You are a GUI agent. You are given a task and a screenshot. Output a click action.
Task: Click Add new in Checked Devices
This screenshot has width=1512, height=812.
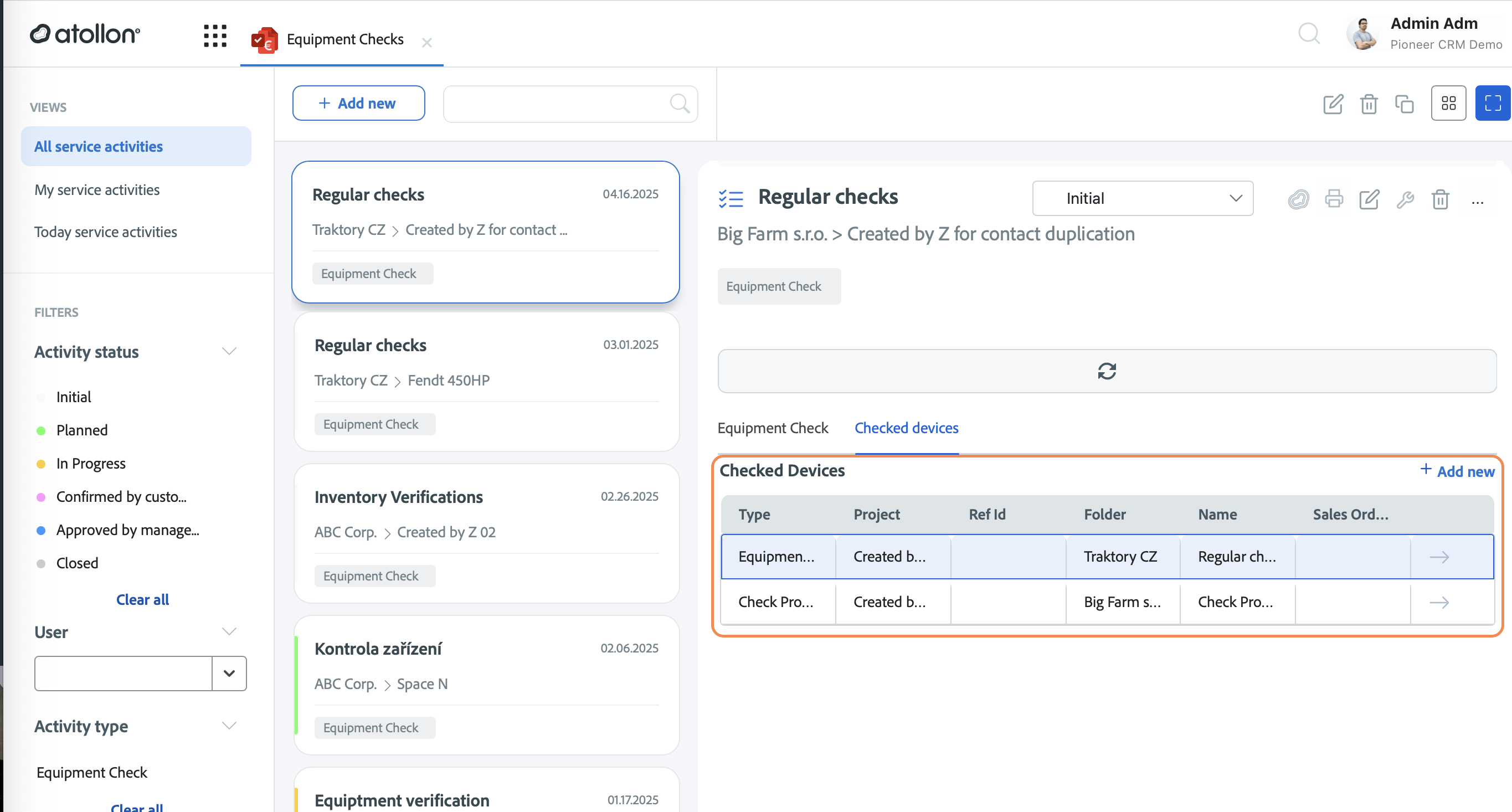1457,471
